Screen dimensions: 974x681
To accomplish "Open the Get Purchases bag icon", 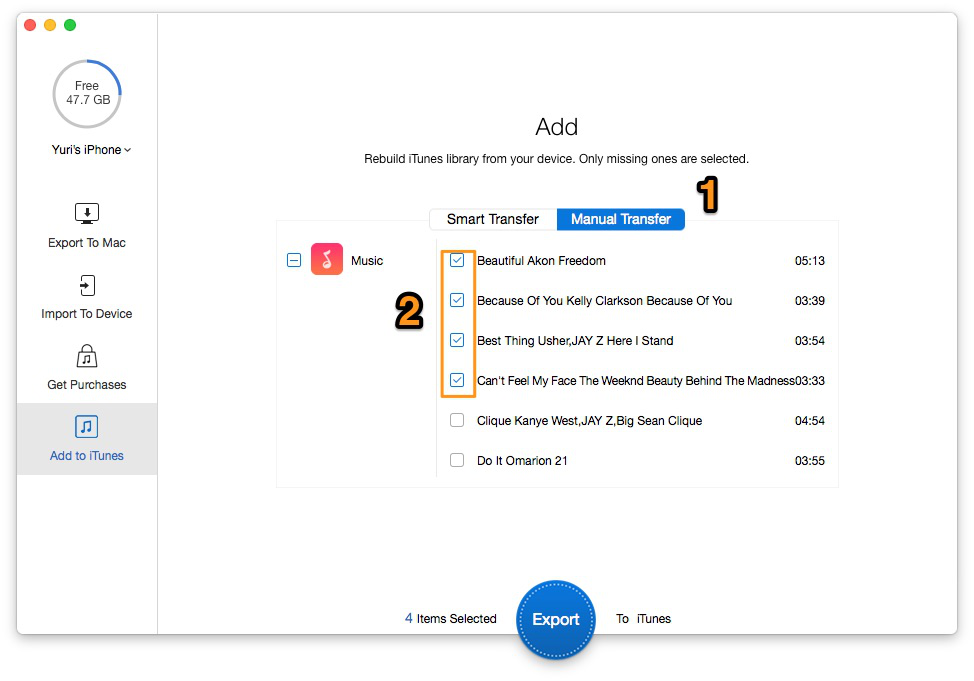I will [87, 356].
